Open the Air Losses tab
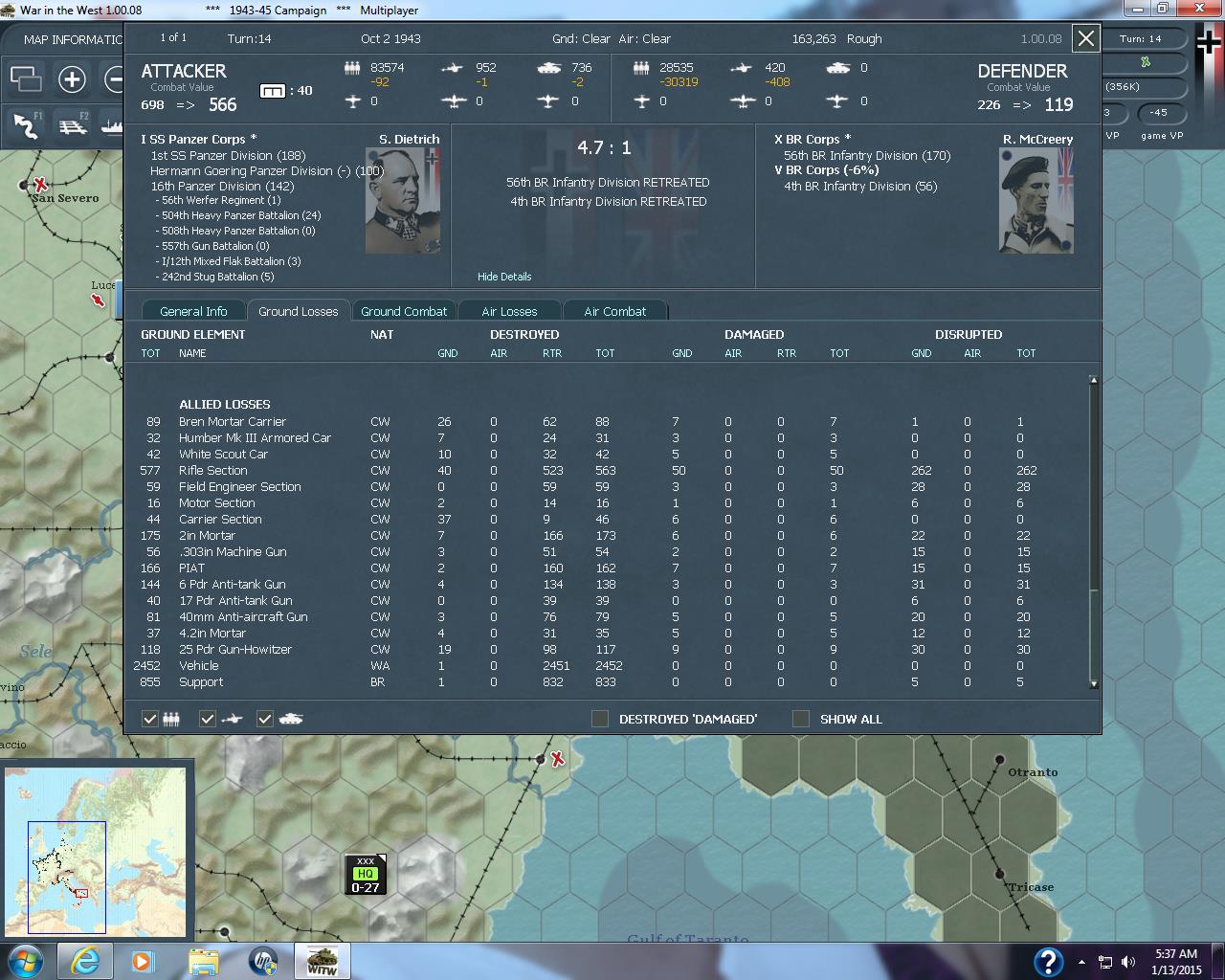The height and width of the screenshot is (980, 1225). coord(509,311)
